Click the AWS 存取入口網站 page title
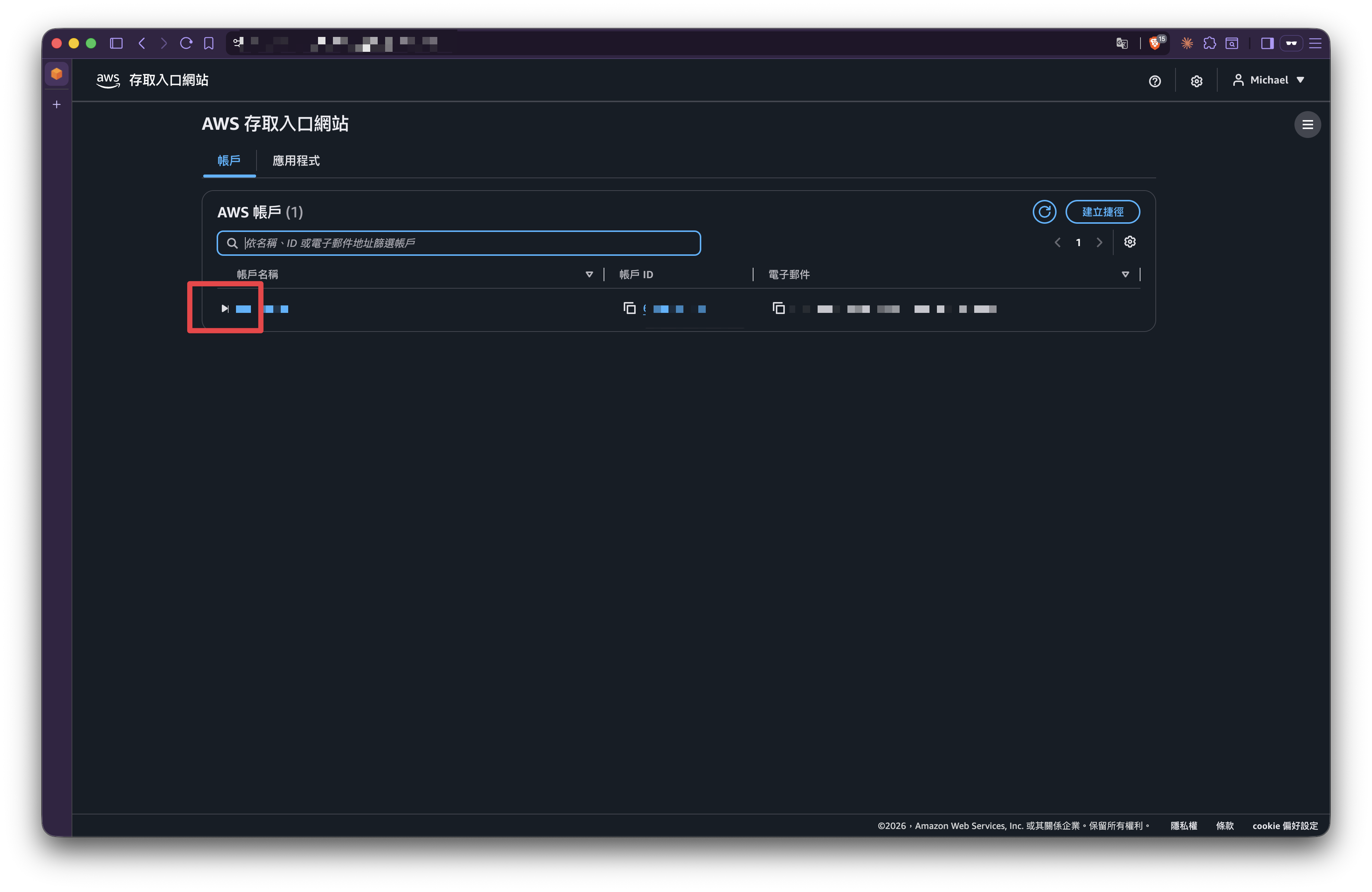The image size is (1372, 892). point(275,123)
